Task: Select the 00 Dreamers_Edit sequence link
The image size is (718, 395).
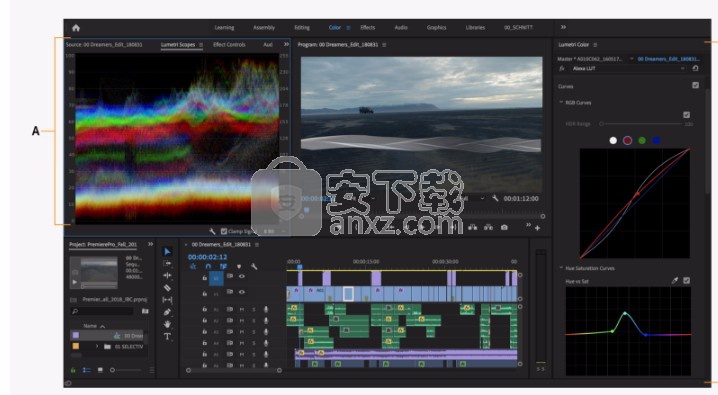Action: point(668,59)
